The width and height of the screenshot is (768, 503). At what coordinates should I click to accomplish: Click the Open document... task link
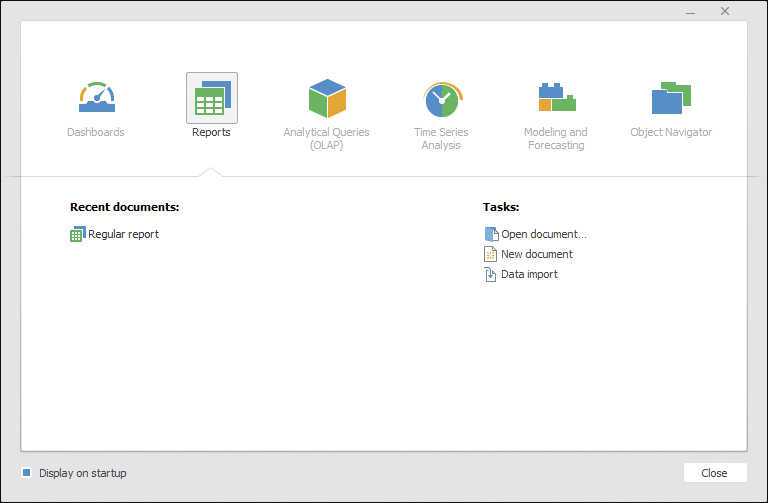point(544,234)
